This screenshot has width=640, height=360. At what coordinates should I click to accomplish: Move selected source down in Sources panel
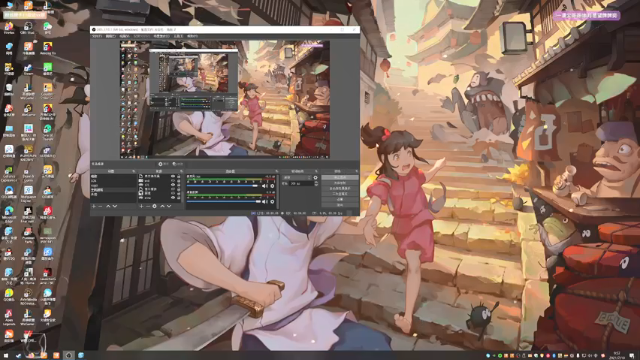(169, 206)
